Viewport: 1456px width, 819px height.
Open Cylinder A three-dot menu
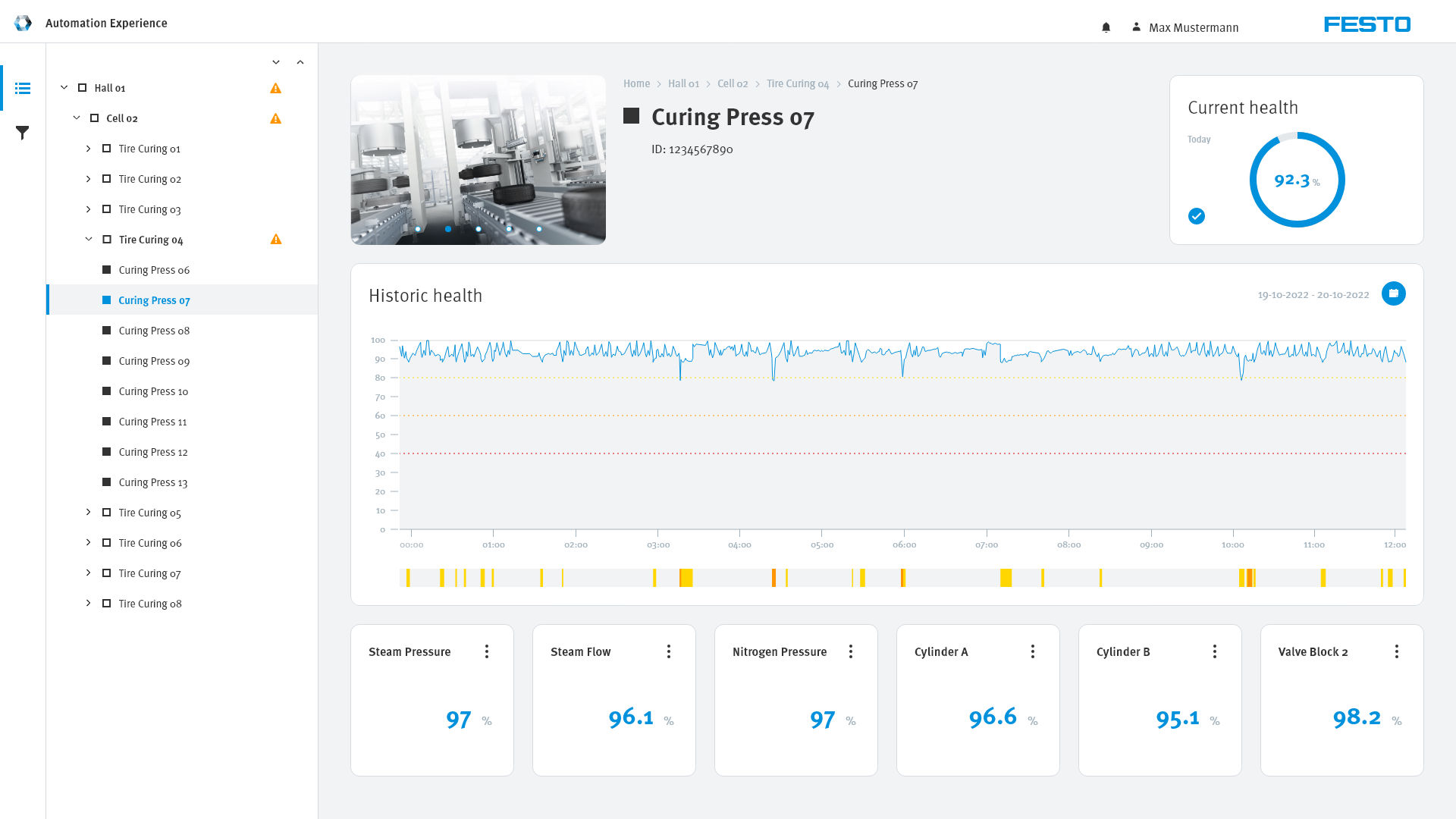pos(1032,651)
